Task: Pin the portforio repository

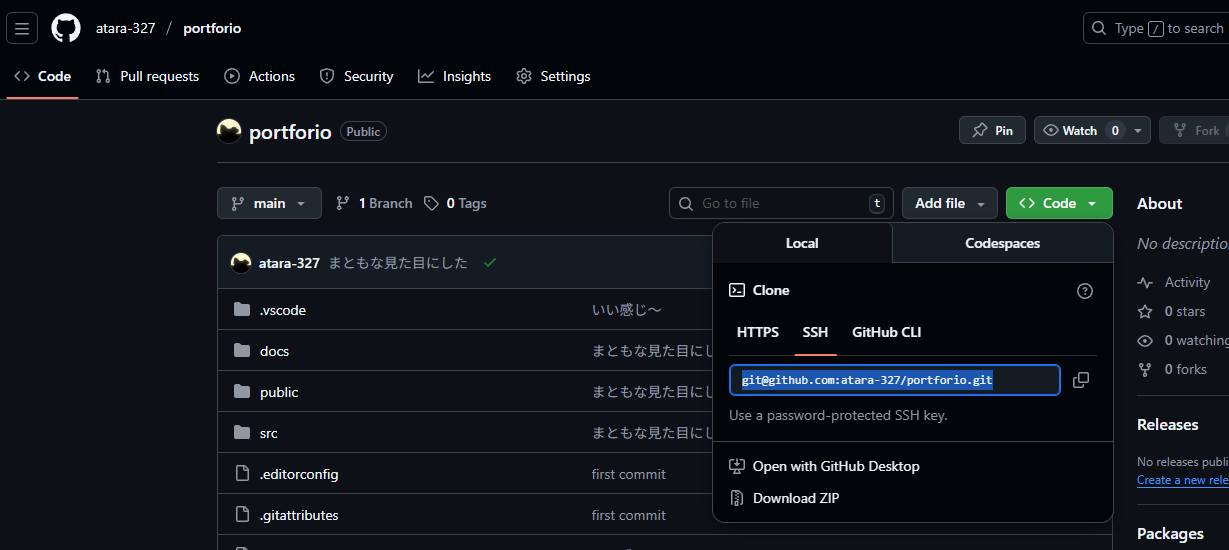Action: (992, 130)
